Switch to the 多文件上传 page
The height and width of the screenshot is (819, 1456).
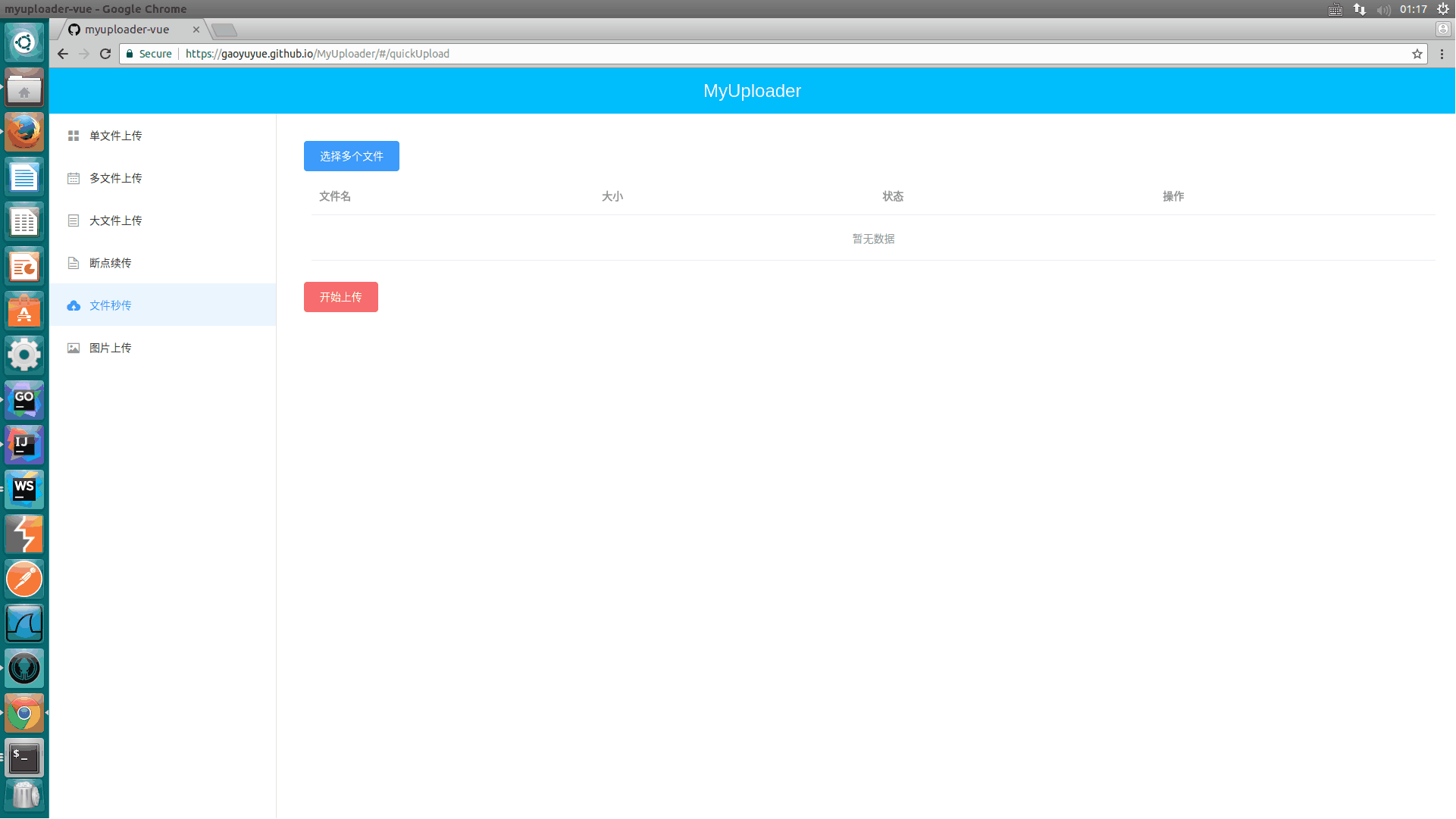tap(115, 178)
